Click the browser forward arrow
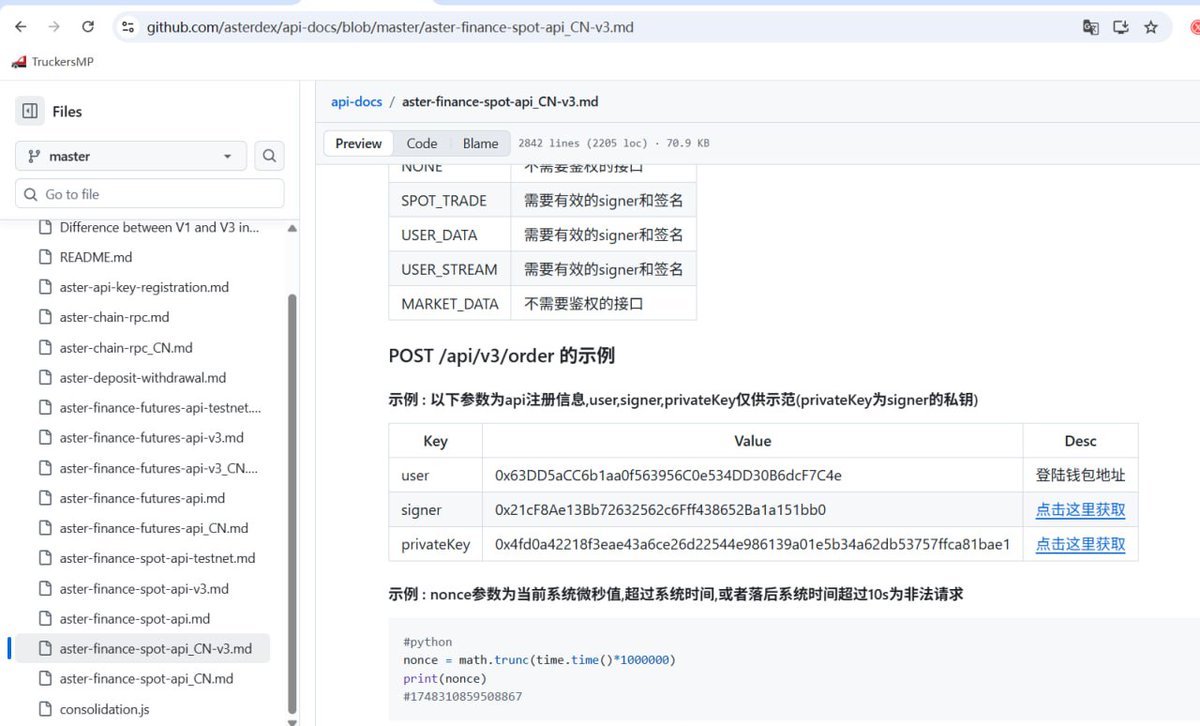This screenshot has width=1200, height=726. [x=55, y=27]
